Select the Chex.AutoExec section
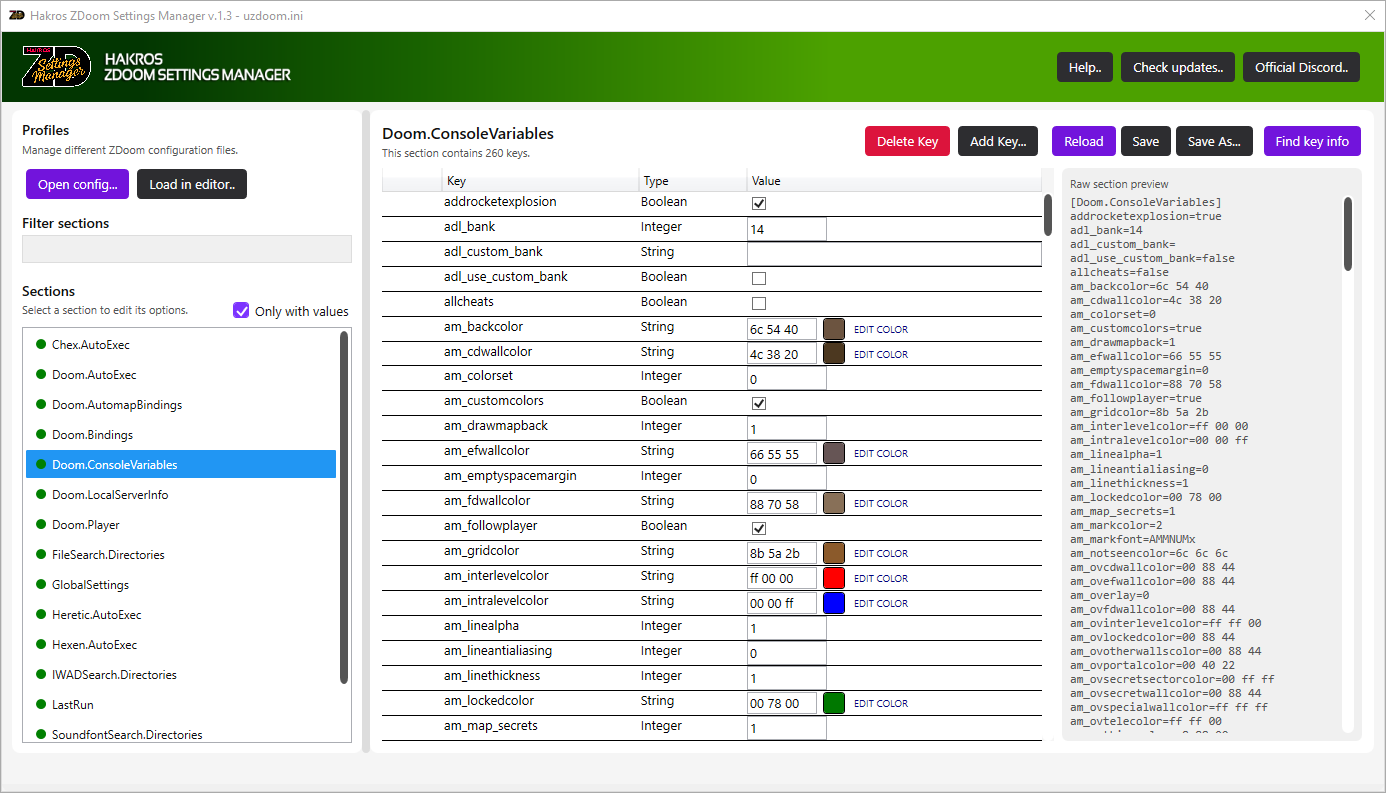The width and height of the screenshot is (1386, 793). [x=181, y=345]
